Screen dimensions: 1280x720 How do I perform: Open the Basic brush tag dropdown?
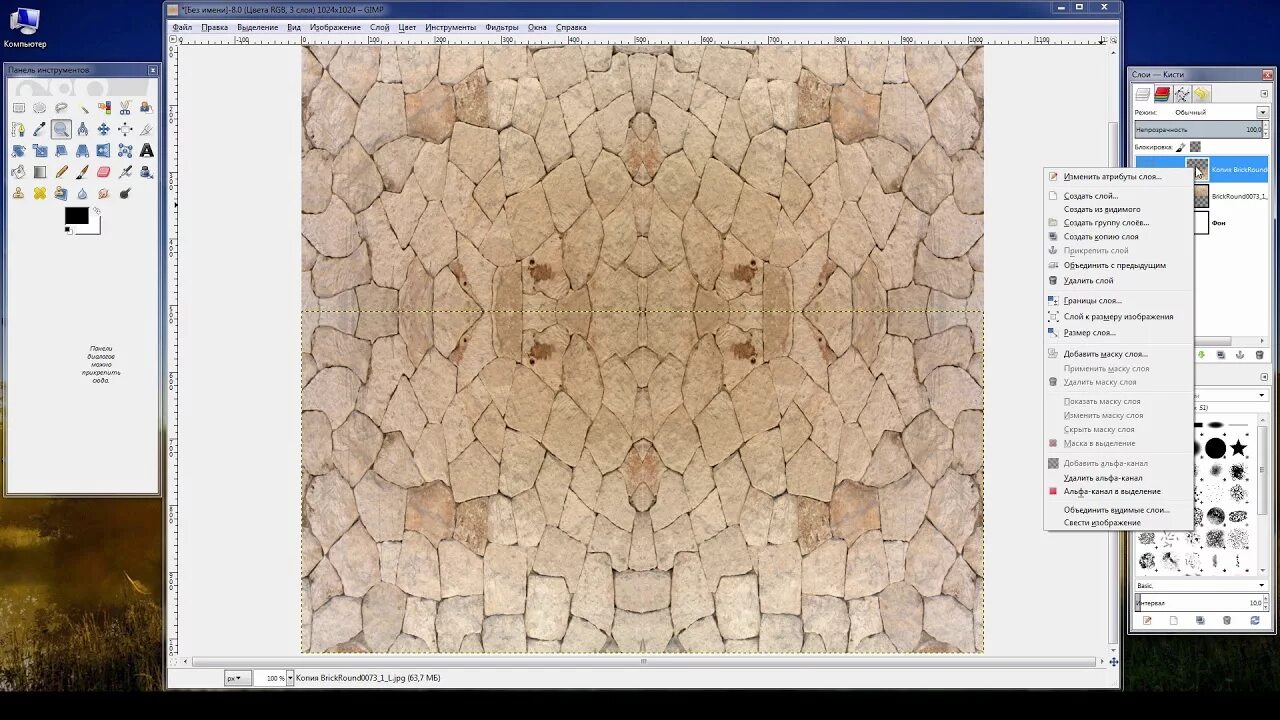click(1201, 585)
